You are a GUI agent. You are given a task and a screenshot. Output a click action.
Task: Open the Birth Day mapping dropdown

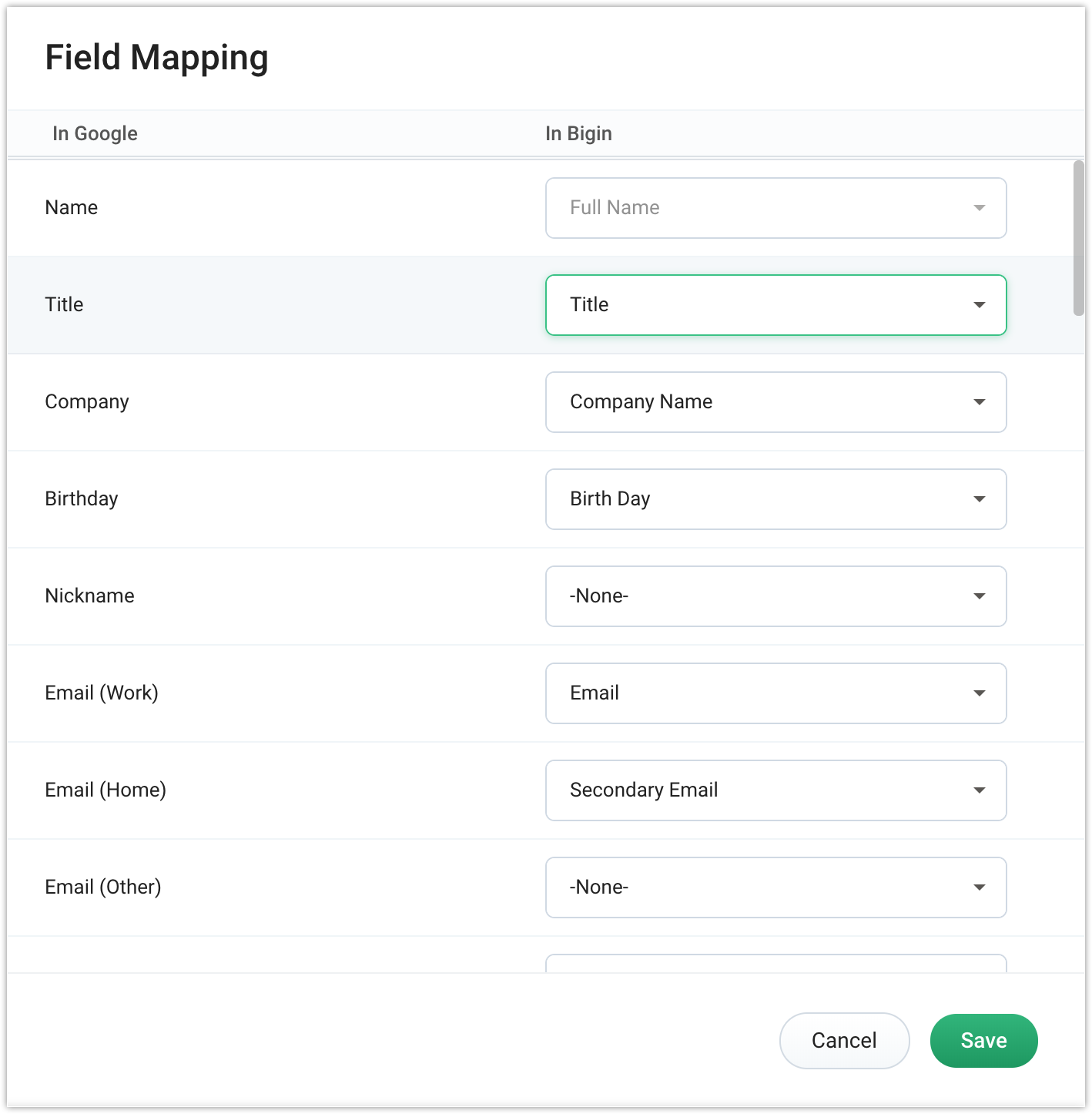coord(775,499)
